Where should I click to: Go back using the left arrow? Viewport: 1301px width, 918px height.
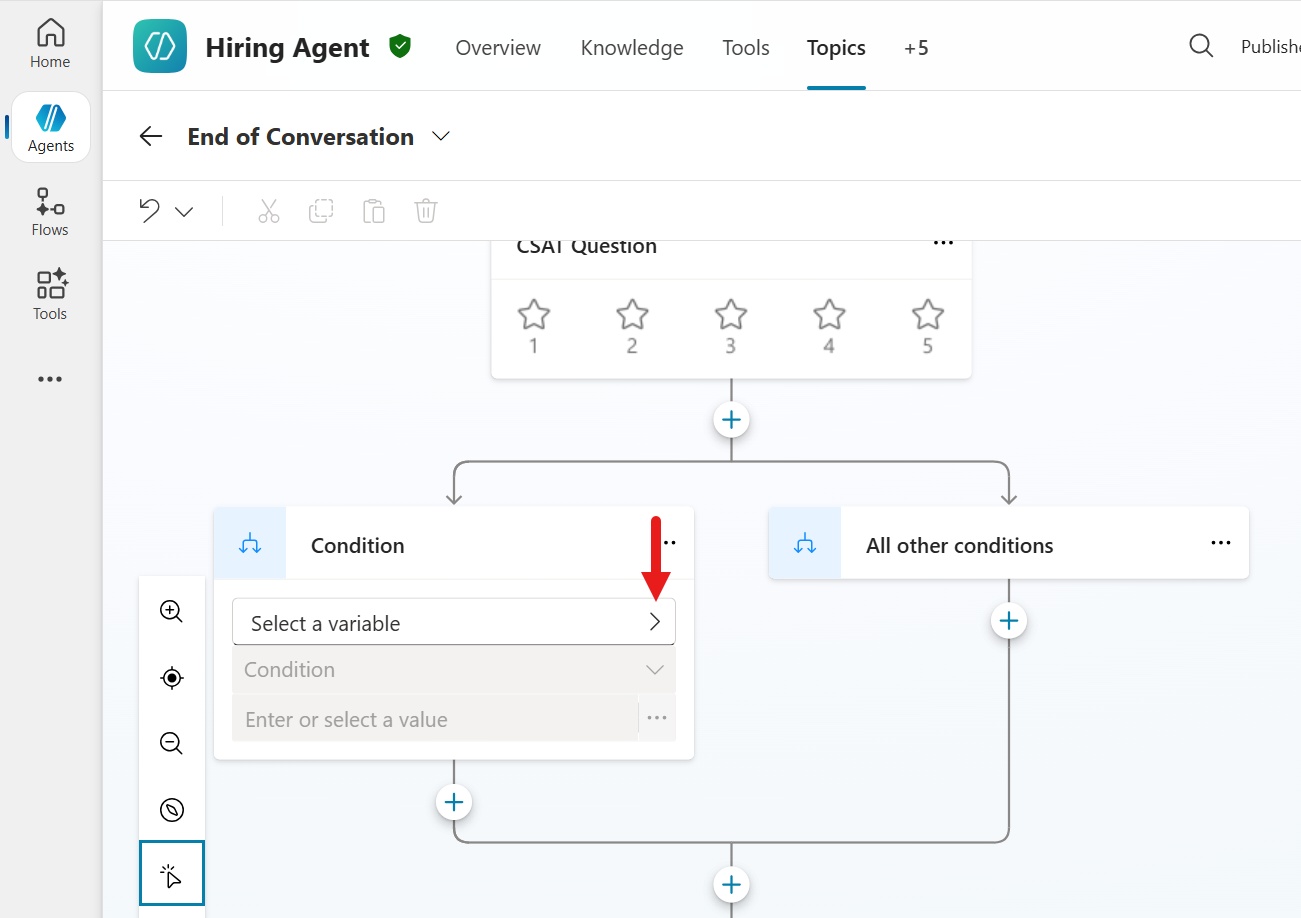[151, 137]
